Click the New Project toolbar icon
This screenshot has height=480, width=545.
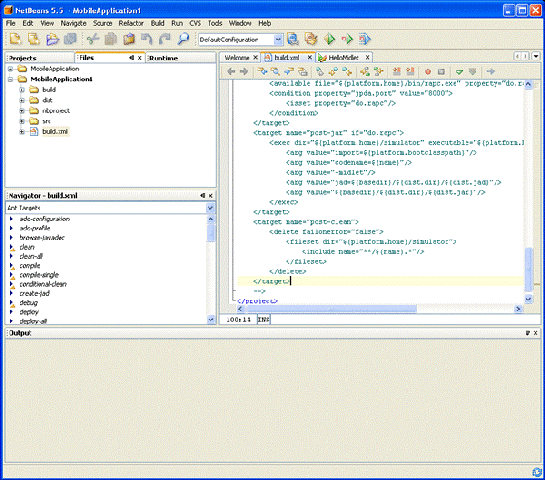point(15,39)
